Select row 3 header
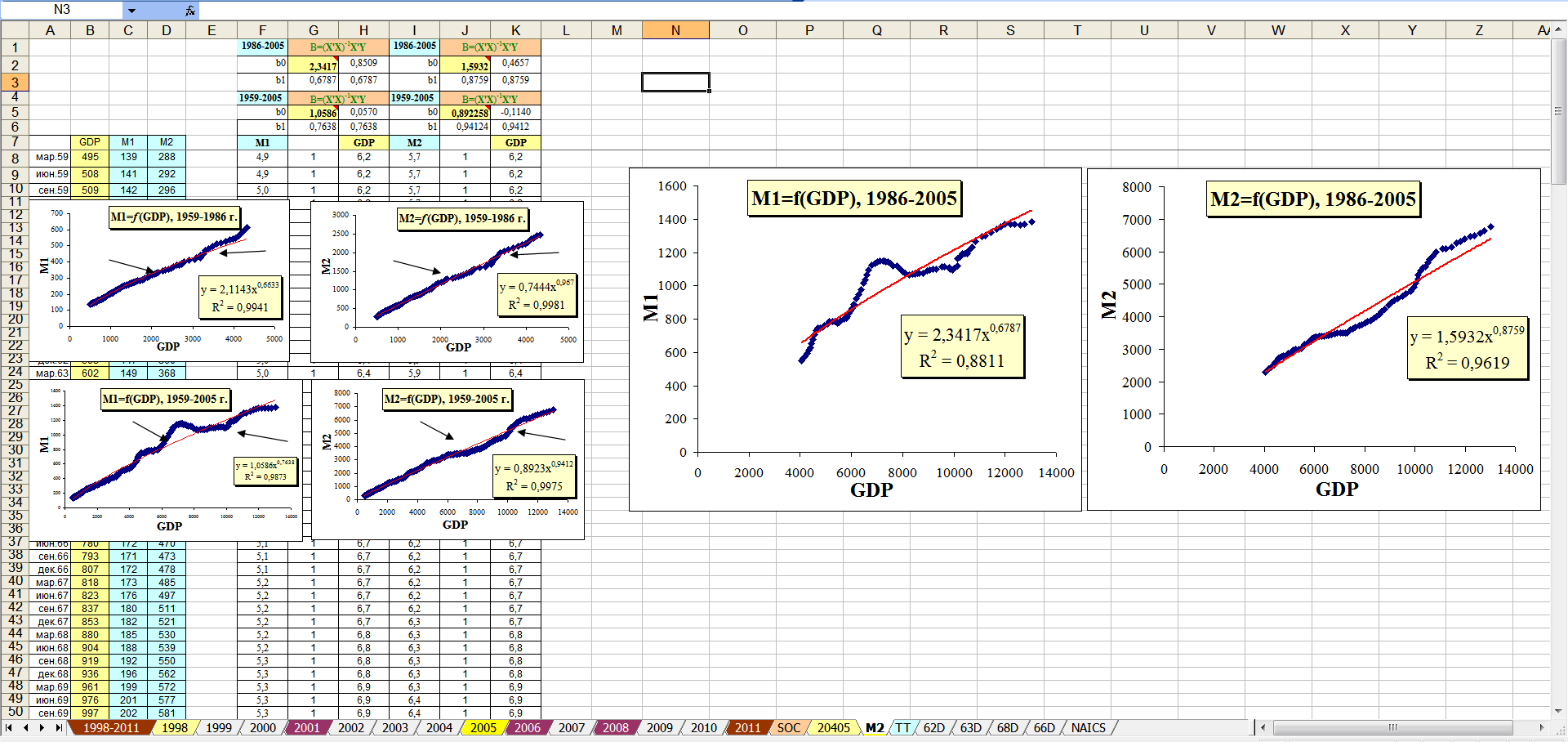Viewport: 1568px width, 742px height. pyautogui.click(x=15, y=83)
